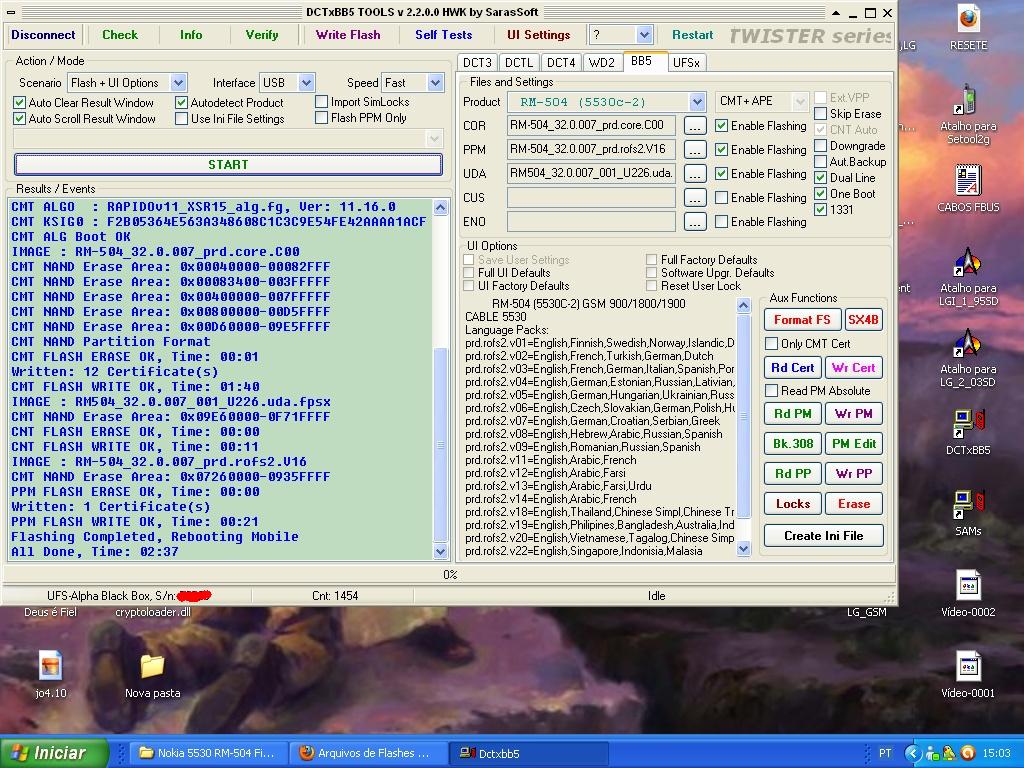The height and width of the screenshot is (768, 1024).
Task: Browse for the UDA file
Action: [x=695, y=174]
